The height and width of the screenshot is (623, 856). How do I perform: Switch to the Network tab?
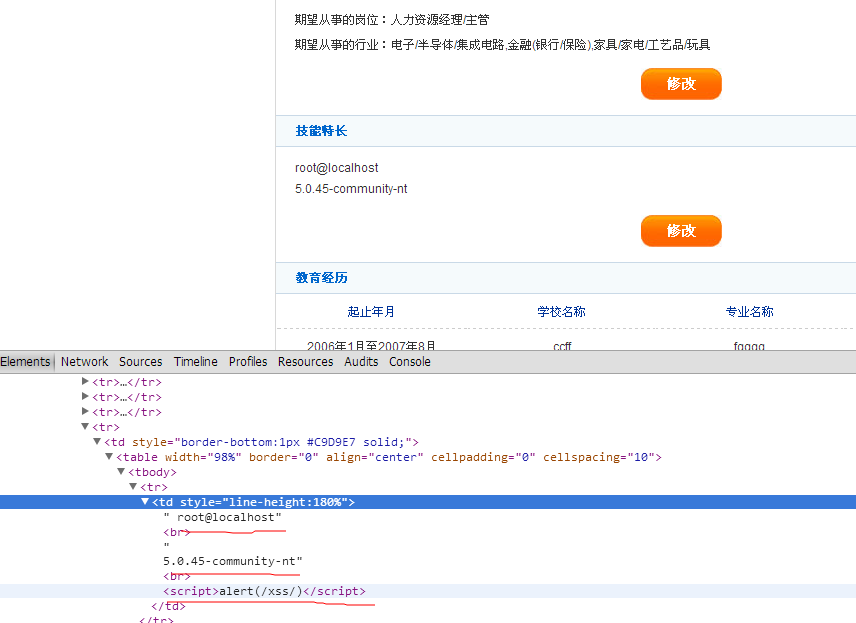coord(85,361)
